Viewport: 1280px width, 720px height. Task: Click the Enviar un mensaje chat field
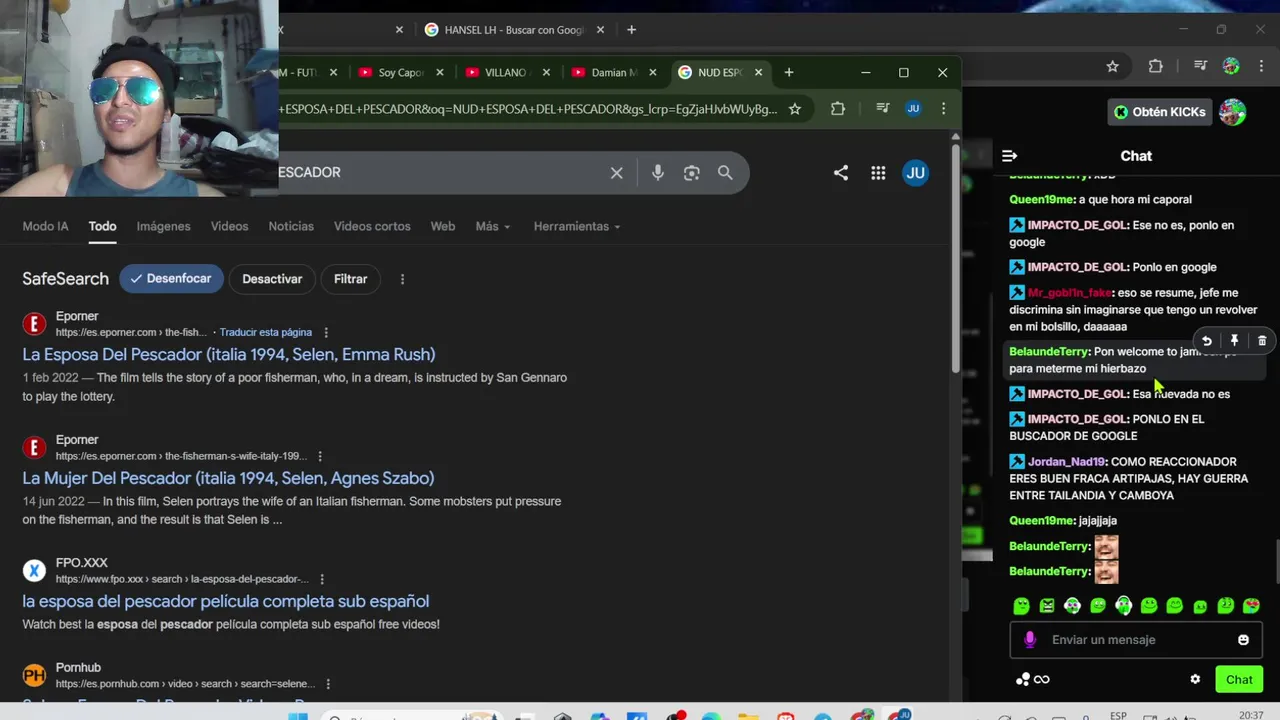[x=1136, y=640]
